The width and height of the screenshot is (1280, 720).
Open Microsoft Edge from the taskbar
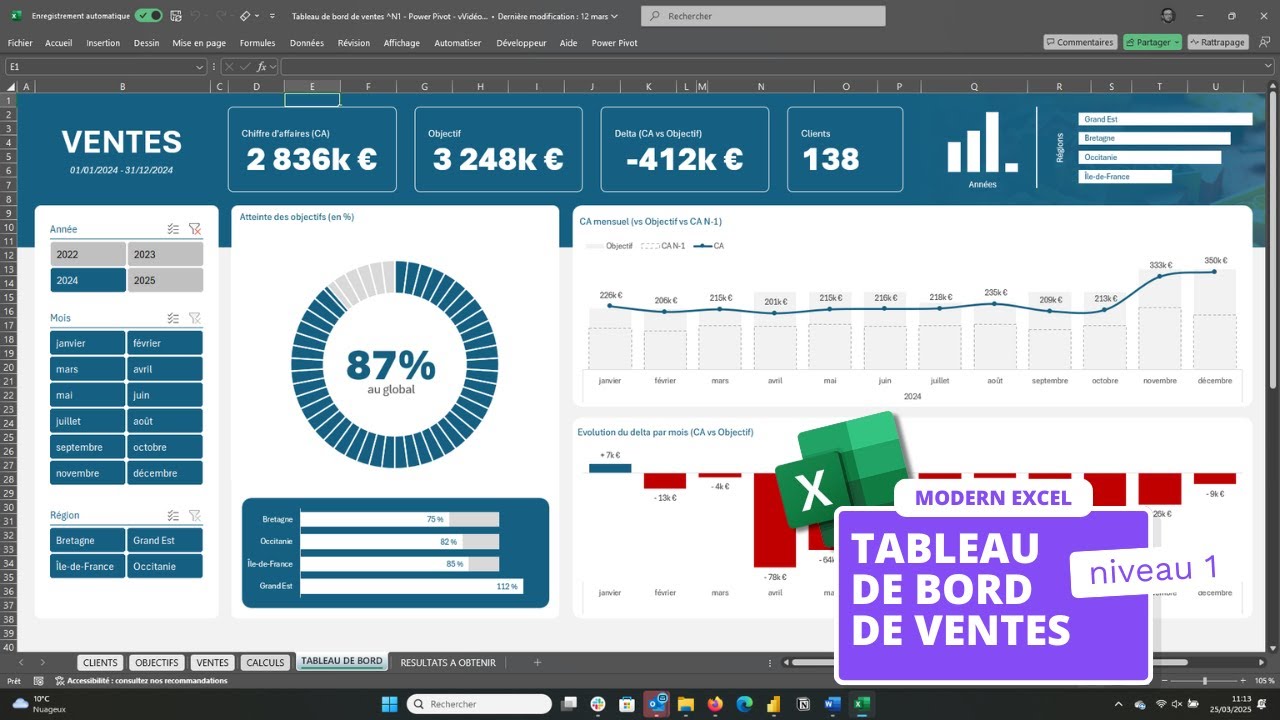[x=743, y=704]
